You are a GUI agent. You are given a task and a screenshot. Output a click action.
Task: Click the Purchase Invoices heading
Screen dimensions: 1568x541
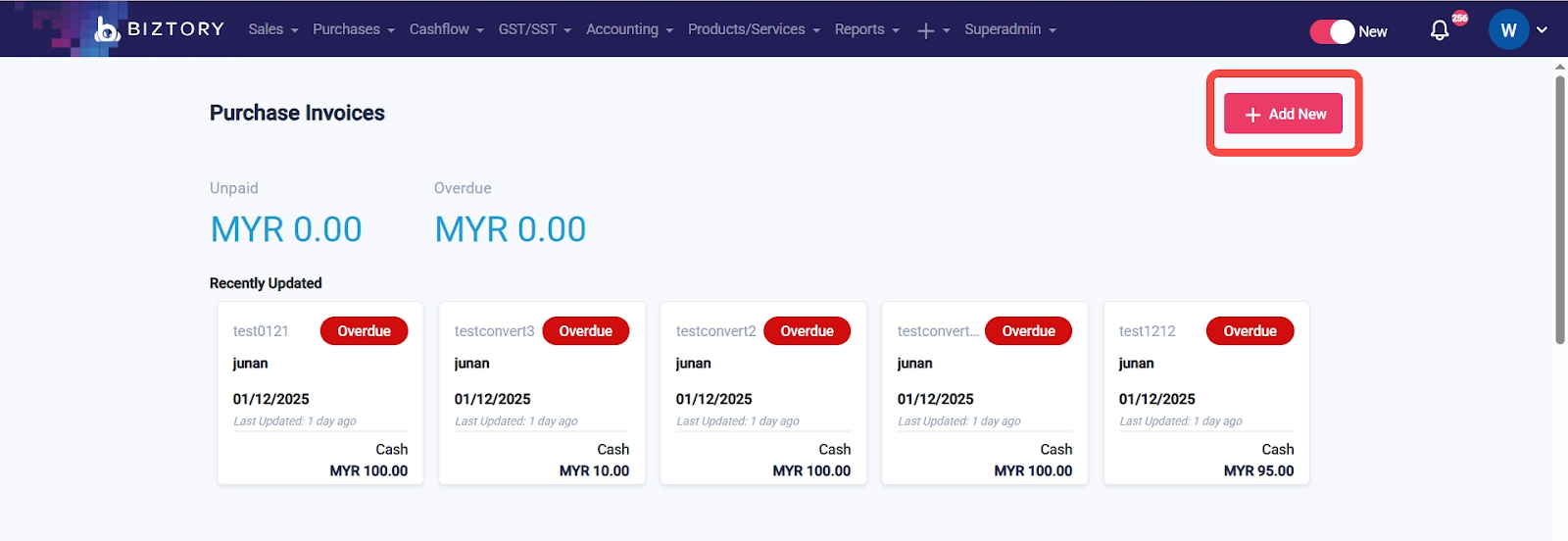297,113
